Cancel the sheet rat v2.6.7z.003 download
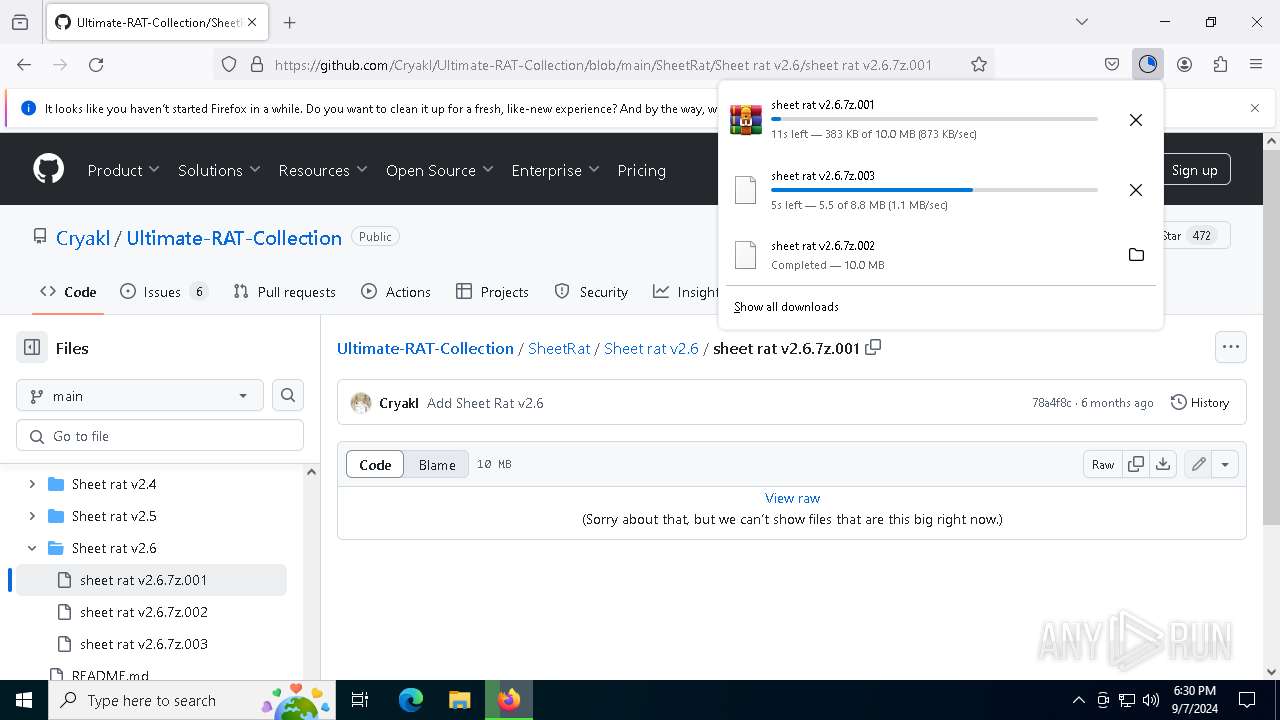This screenshot has height=720, width=1280. (x=1136, y=190)
